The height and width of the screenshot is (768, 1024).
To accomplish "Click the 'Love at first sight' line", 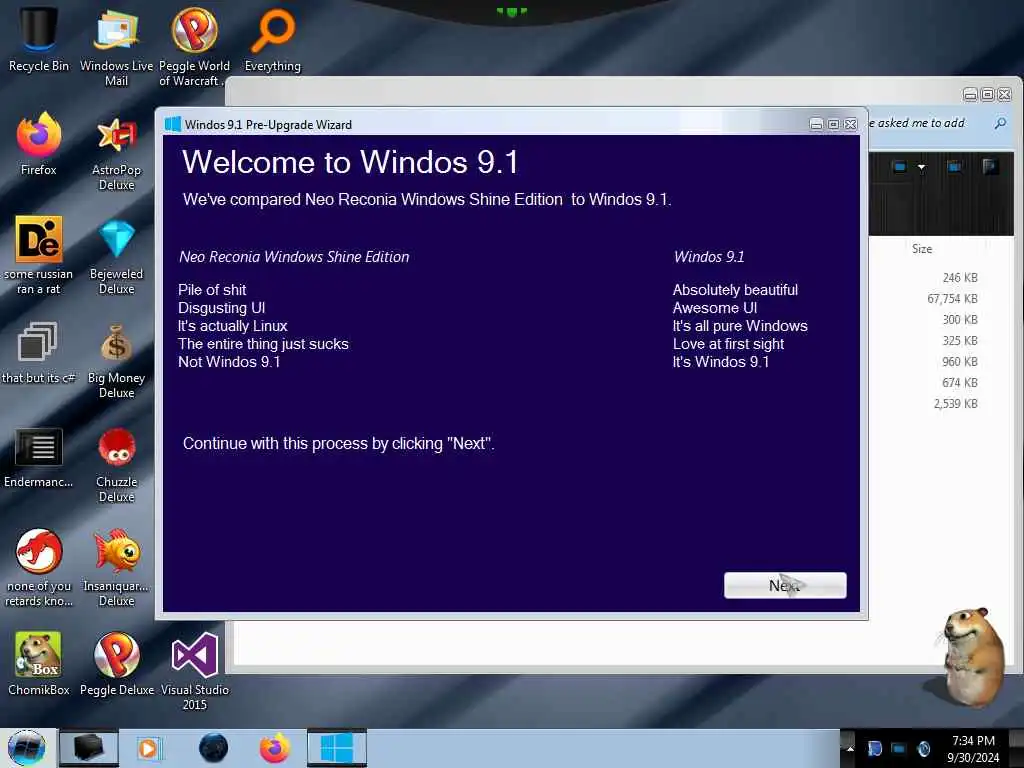I will [728, 344].
